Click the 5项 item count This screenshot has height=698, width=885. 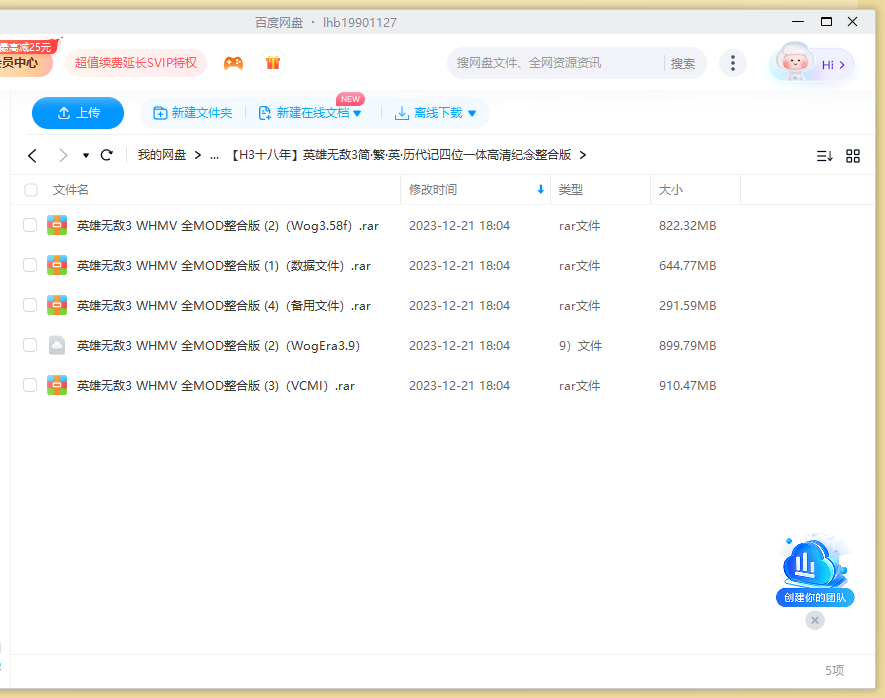coord(834,670)
